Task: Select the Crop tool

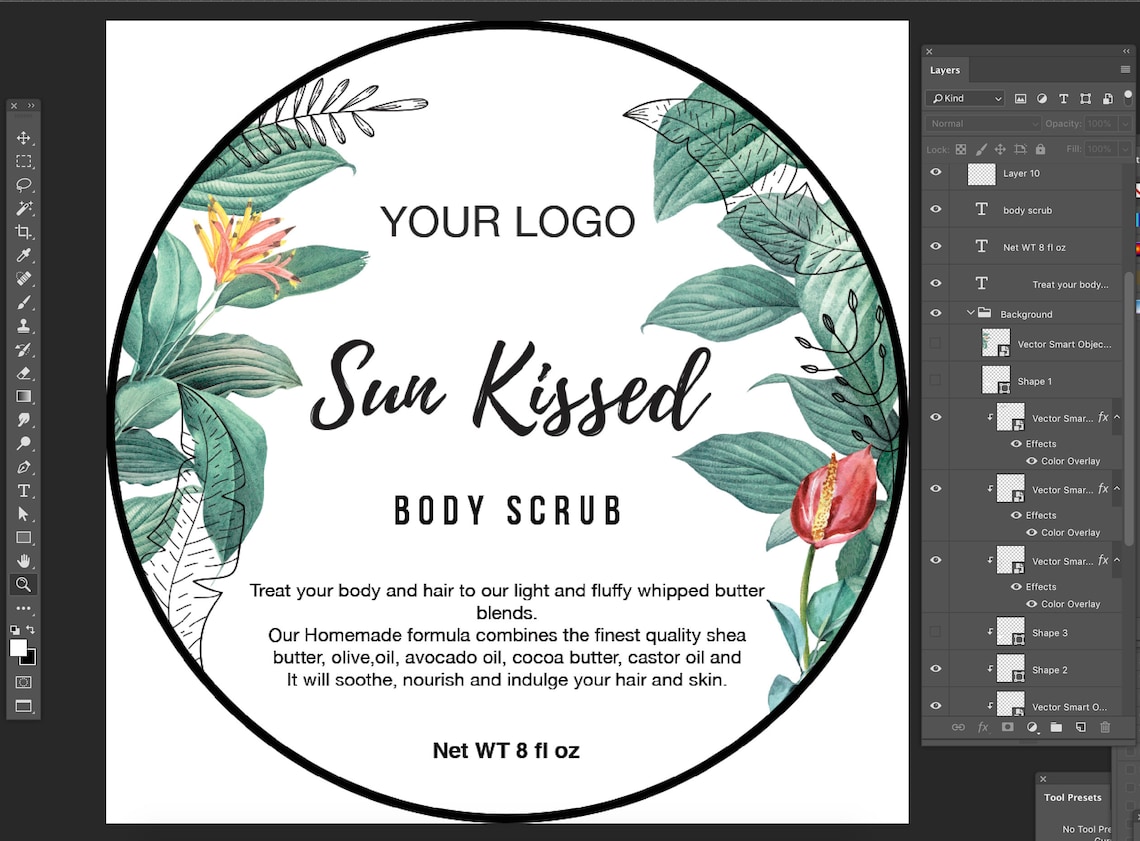Action: pyautogui.click(x=23, y=231)
